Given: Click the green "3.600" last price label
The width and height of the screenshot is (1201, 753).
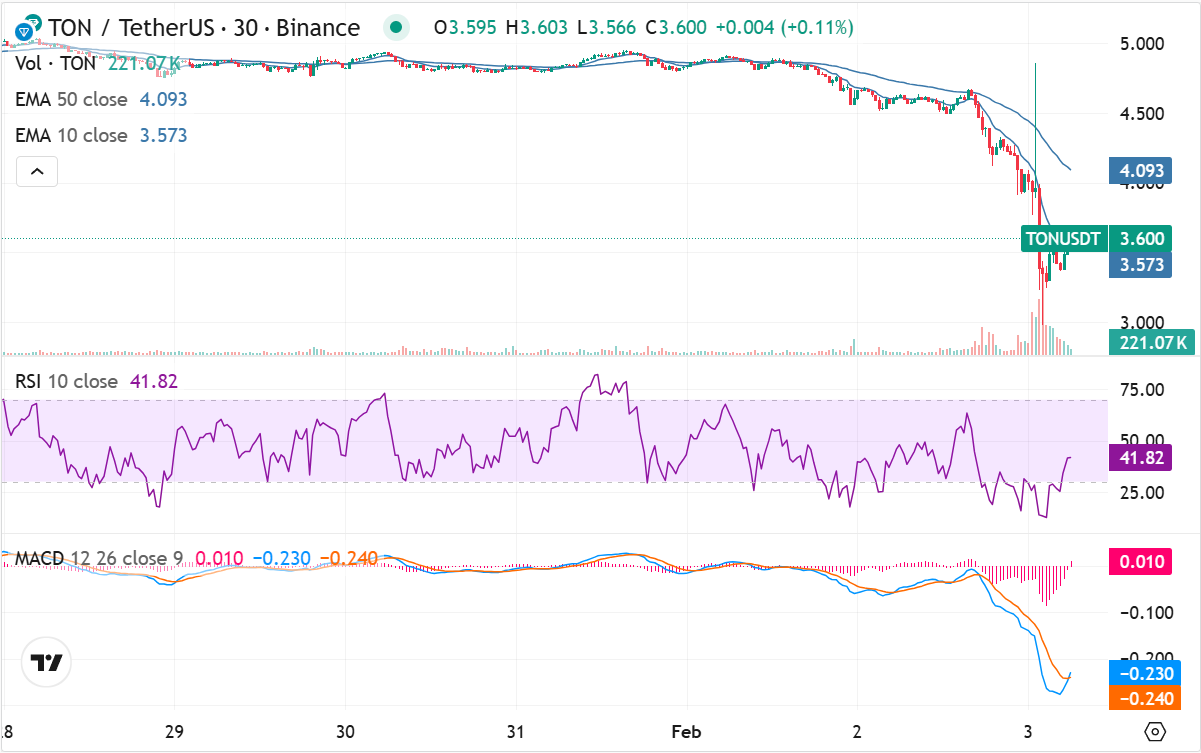Looking at the screenshot, I should coord(1141,239).
